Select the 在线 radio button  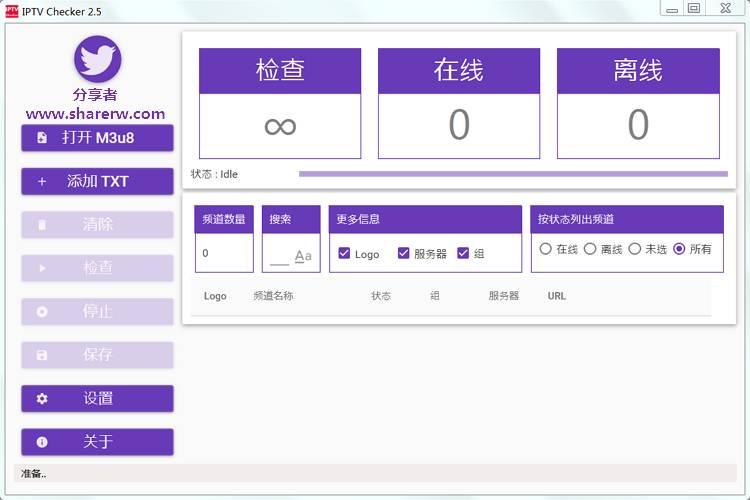pyautogui.click(x=545, y=249)
